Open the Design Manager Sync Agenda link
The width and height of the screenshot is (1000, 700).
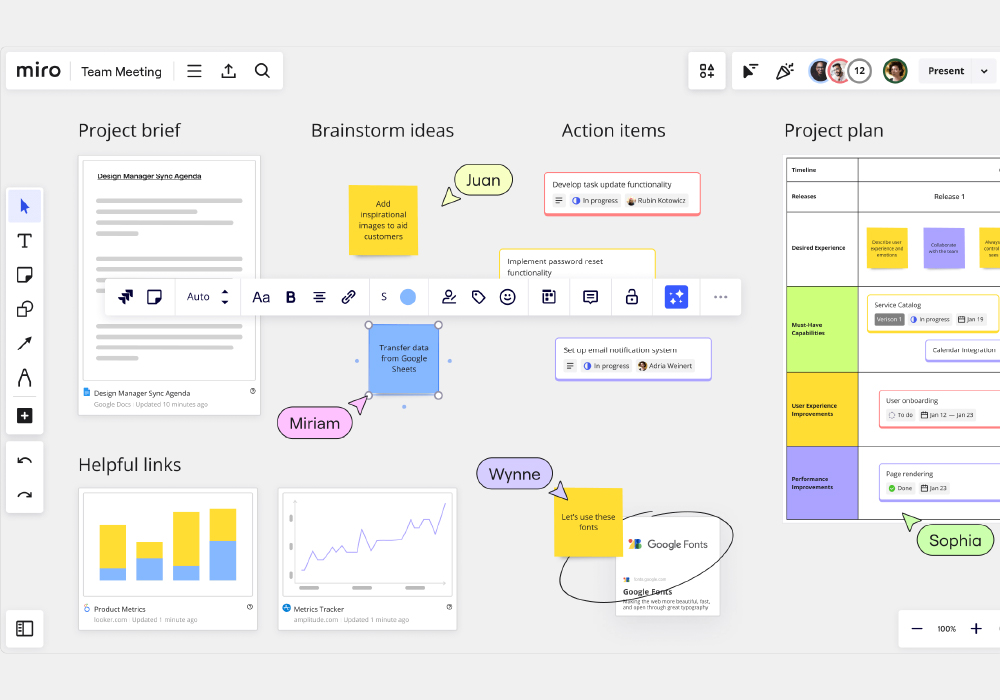[142, 393]
